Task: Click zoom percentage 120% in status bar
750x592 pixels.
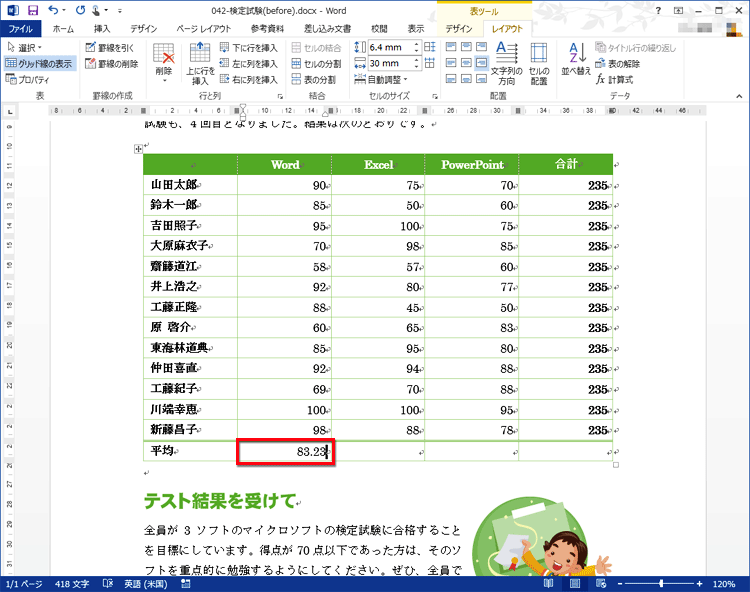Action: [x=724, y=584]
